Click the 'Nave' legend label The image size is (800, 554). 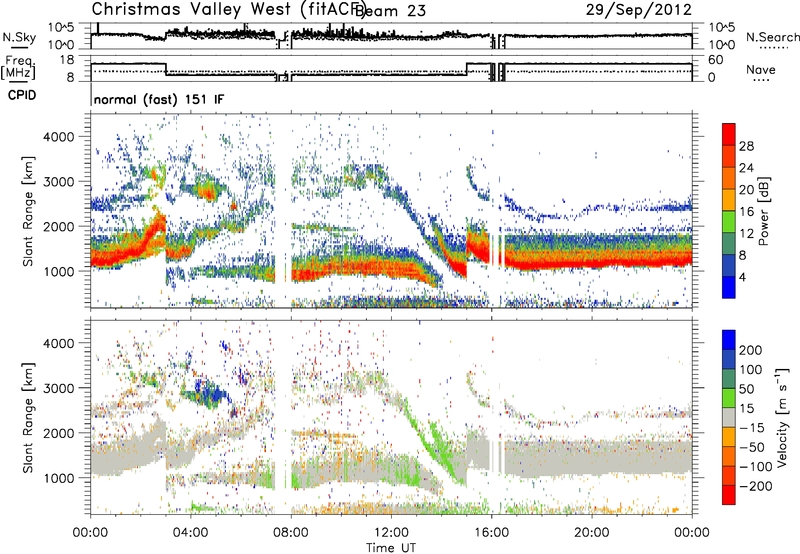coord(761,69)
